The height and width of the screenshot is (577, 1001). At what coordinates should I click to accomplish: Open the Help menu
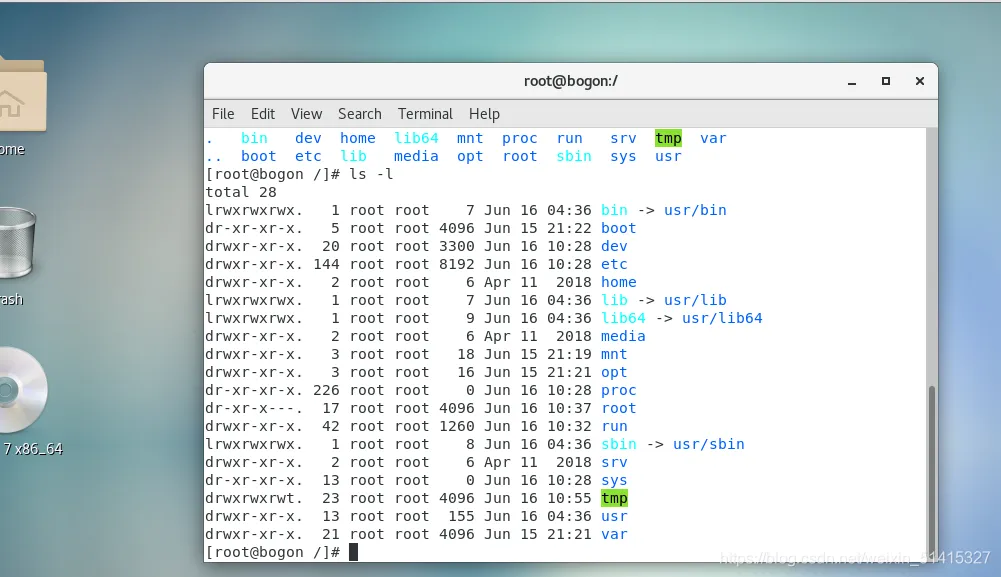coord(484,114)
